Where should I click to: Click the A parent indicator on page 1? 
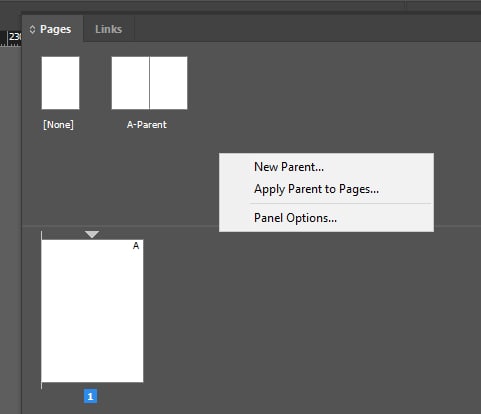coord(136,246)
